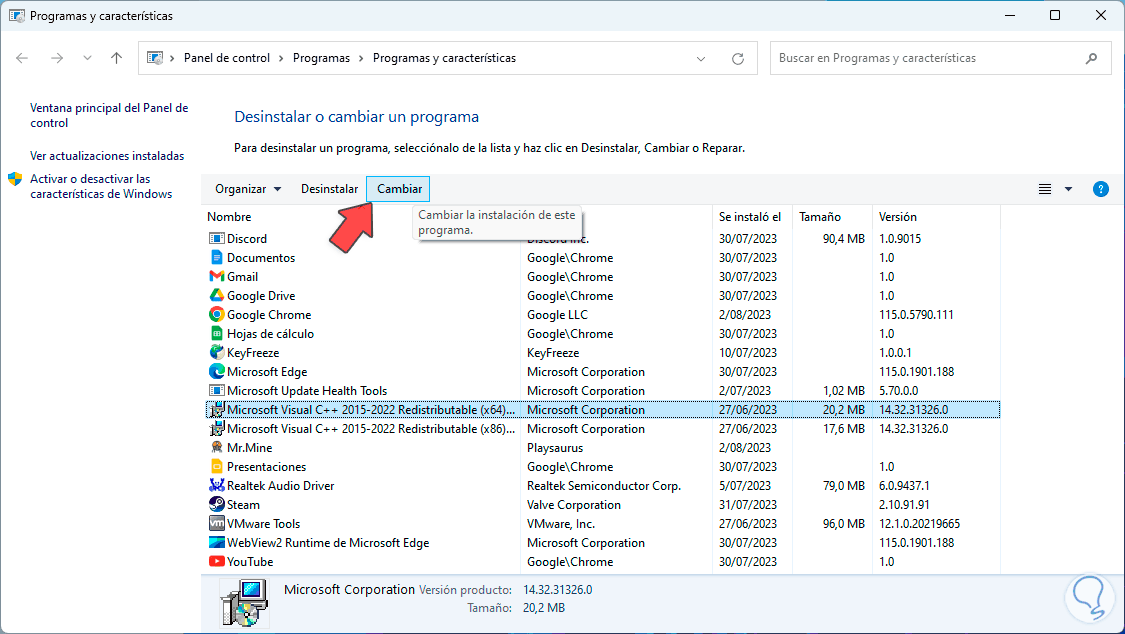This screenshot has width=1125, height=634.
Task: Open the help question mark icon
Action: 1100,189
